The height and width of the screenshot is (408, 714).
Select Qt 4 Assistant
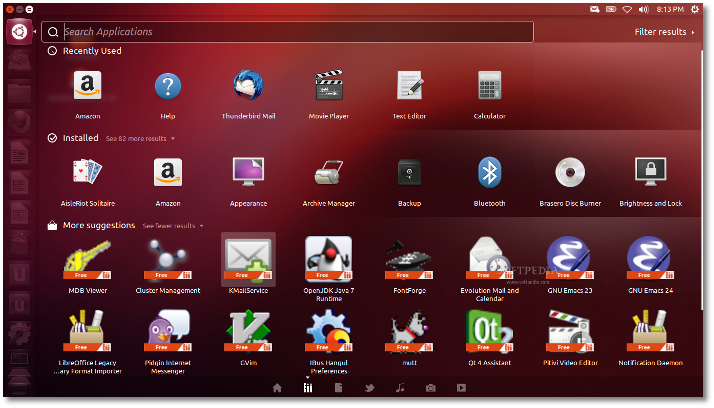[490, 331]
